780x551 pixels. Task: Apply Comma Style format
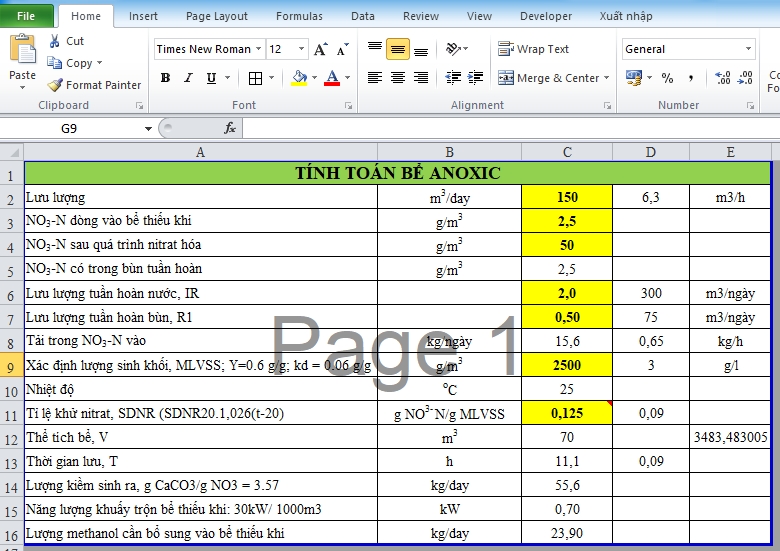(x=690, y=78)
